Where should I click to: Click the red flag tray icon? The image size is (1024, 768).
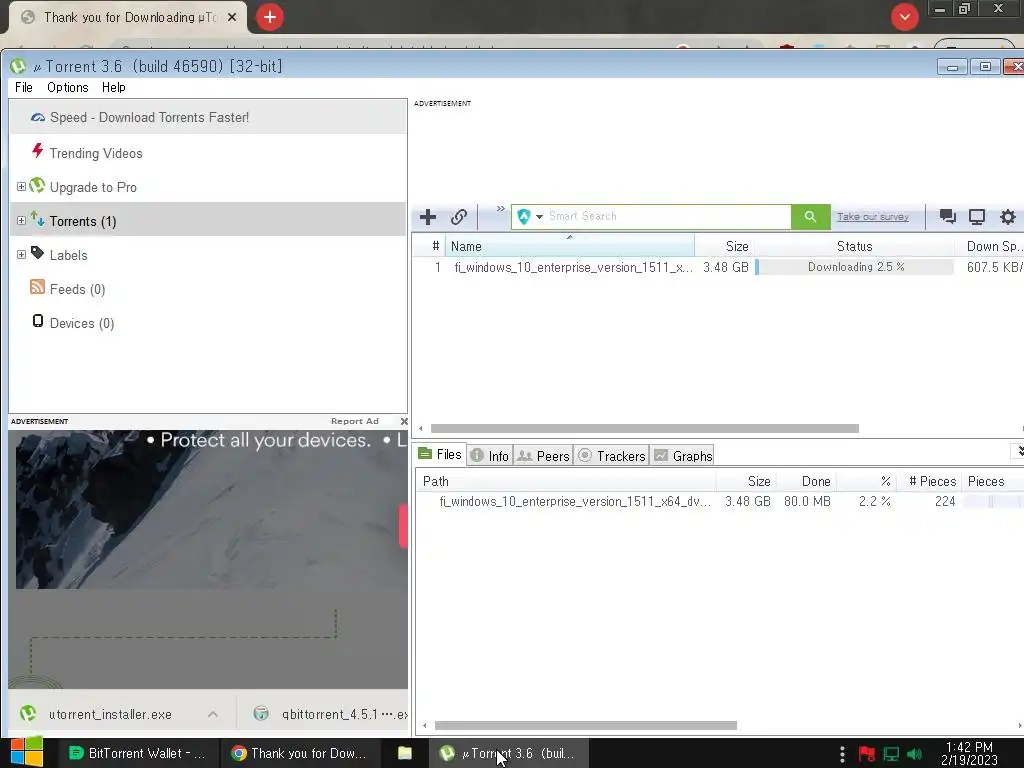(x=867, y=754)
